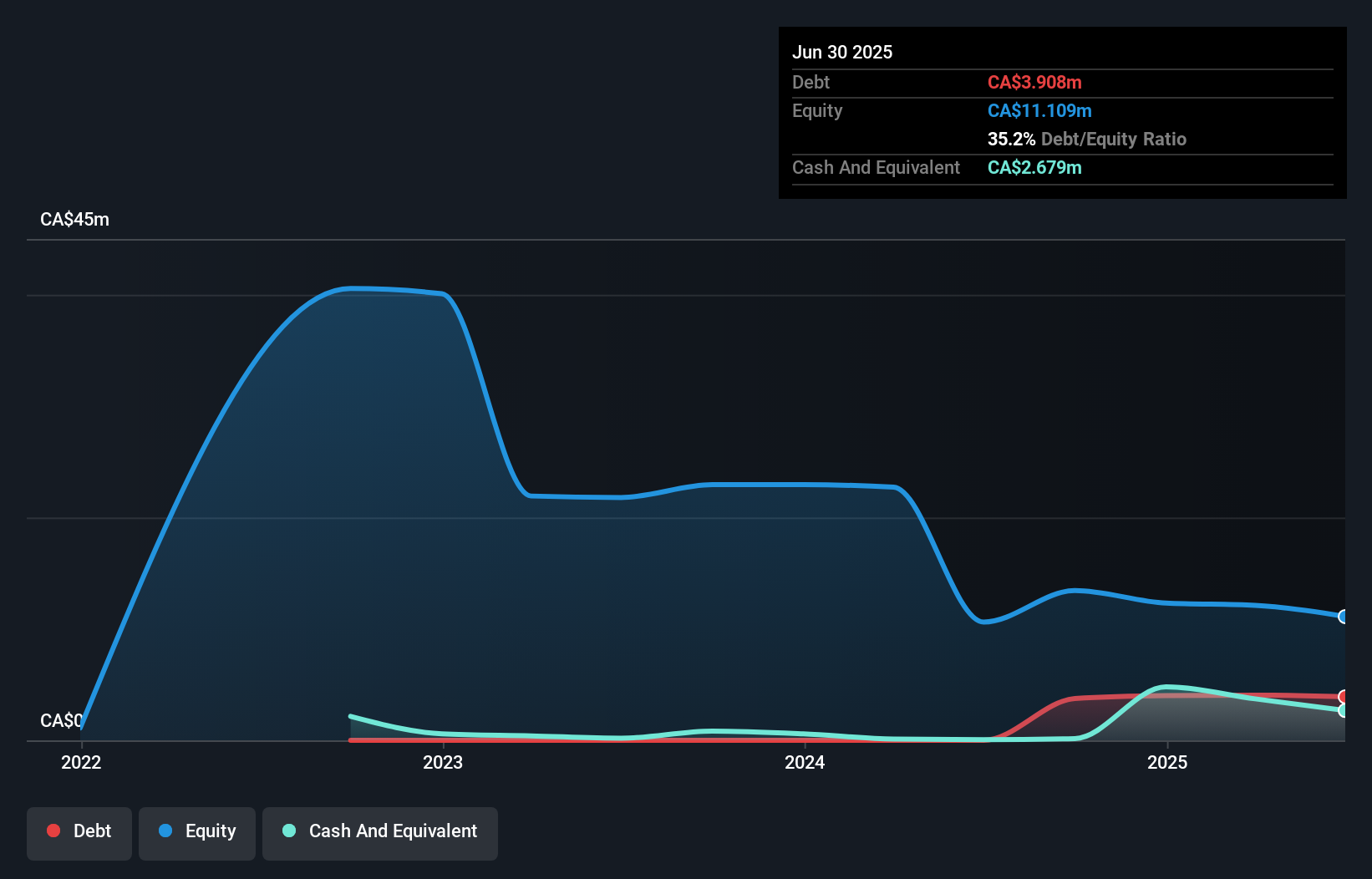Select the 2023 axis label
The width and height of the screenshot is (1372, 879).
coord(444,762)
